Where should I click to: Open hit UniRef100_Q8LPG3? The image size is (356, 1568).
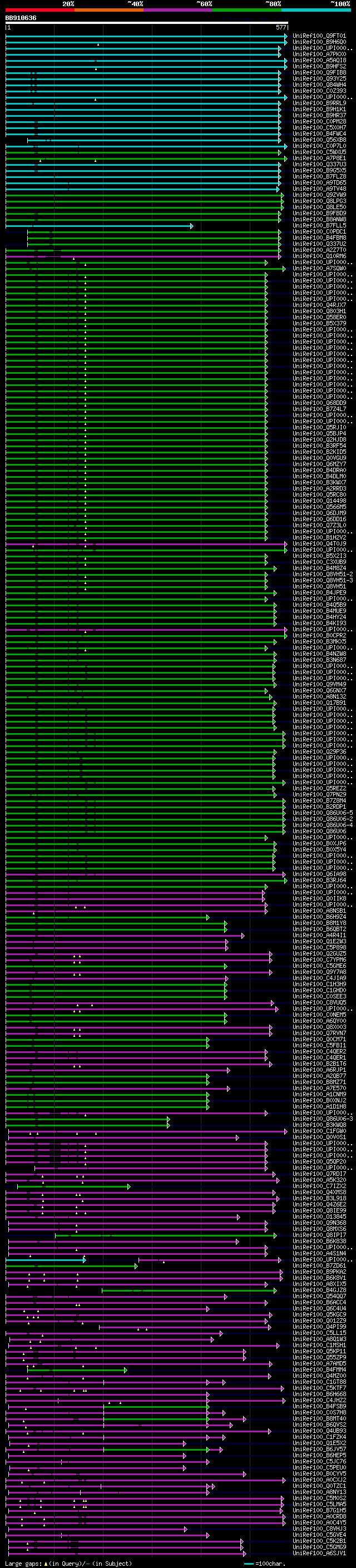point(319,201)
